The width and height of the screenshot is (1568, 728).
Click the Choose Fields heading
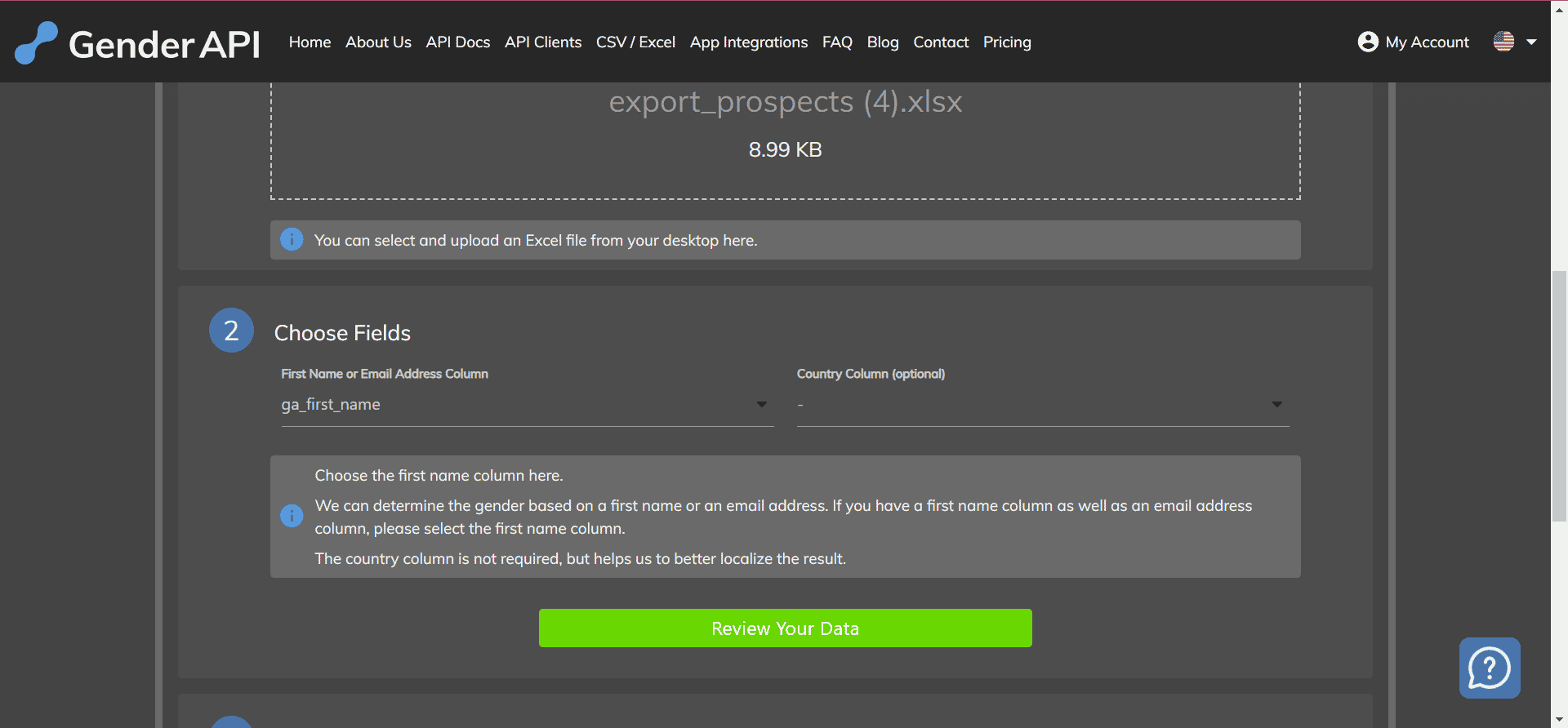point(342,332)
